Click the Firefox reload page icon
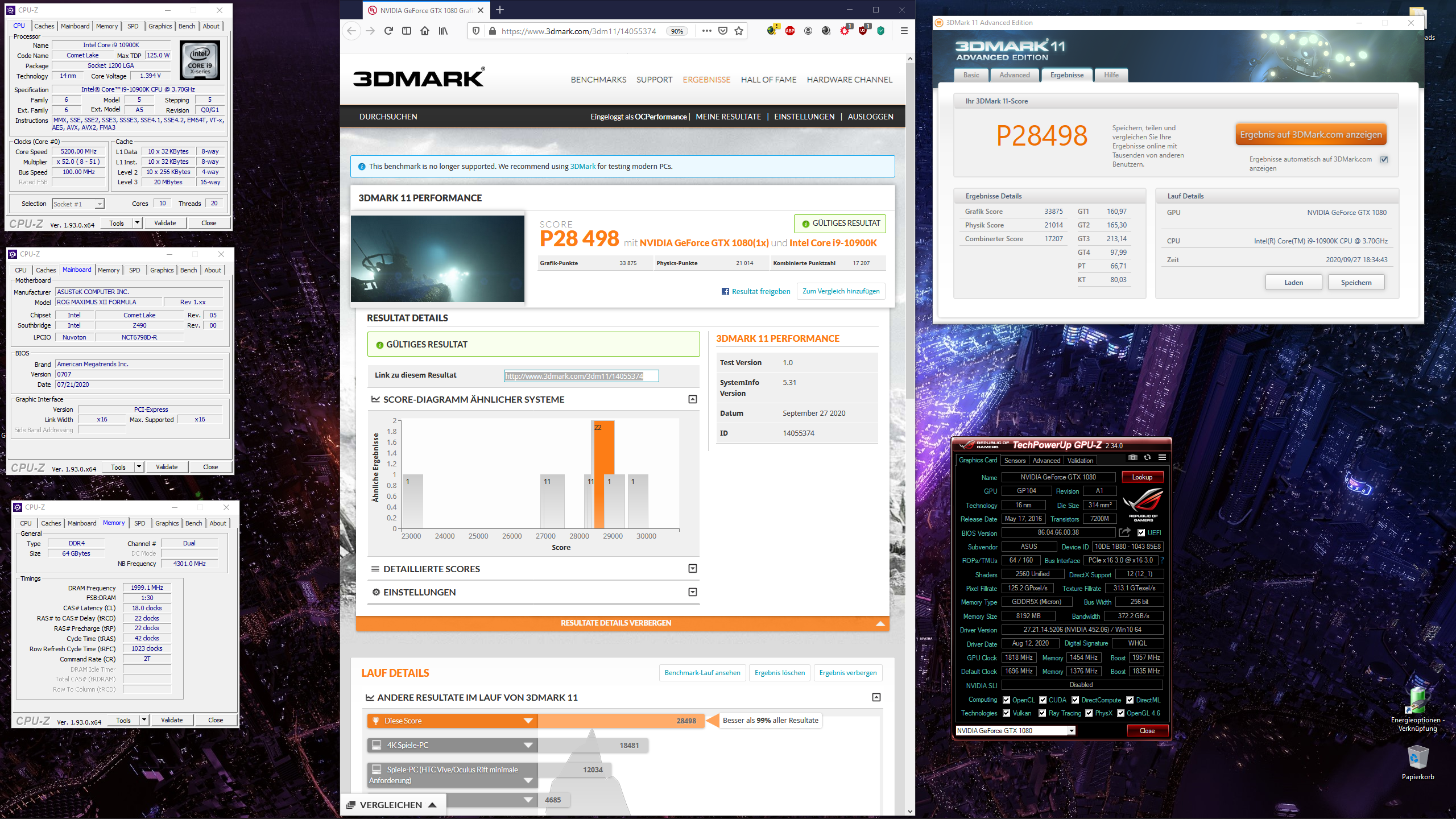This screenshot has height=819, width=1456. 388,31
